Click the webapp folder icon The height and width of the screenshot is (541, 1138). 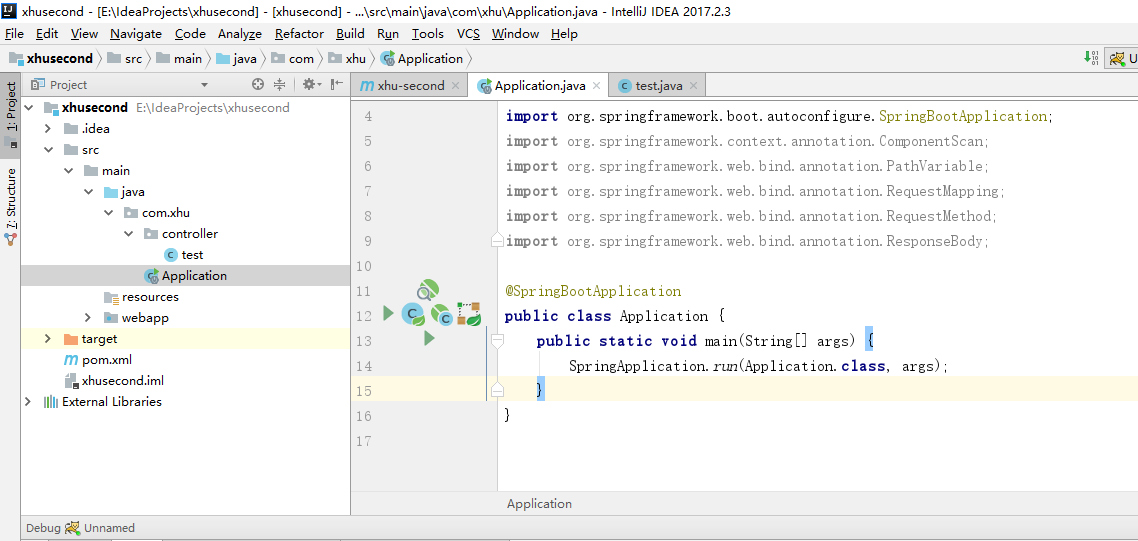tap(111, 318)
